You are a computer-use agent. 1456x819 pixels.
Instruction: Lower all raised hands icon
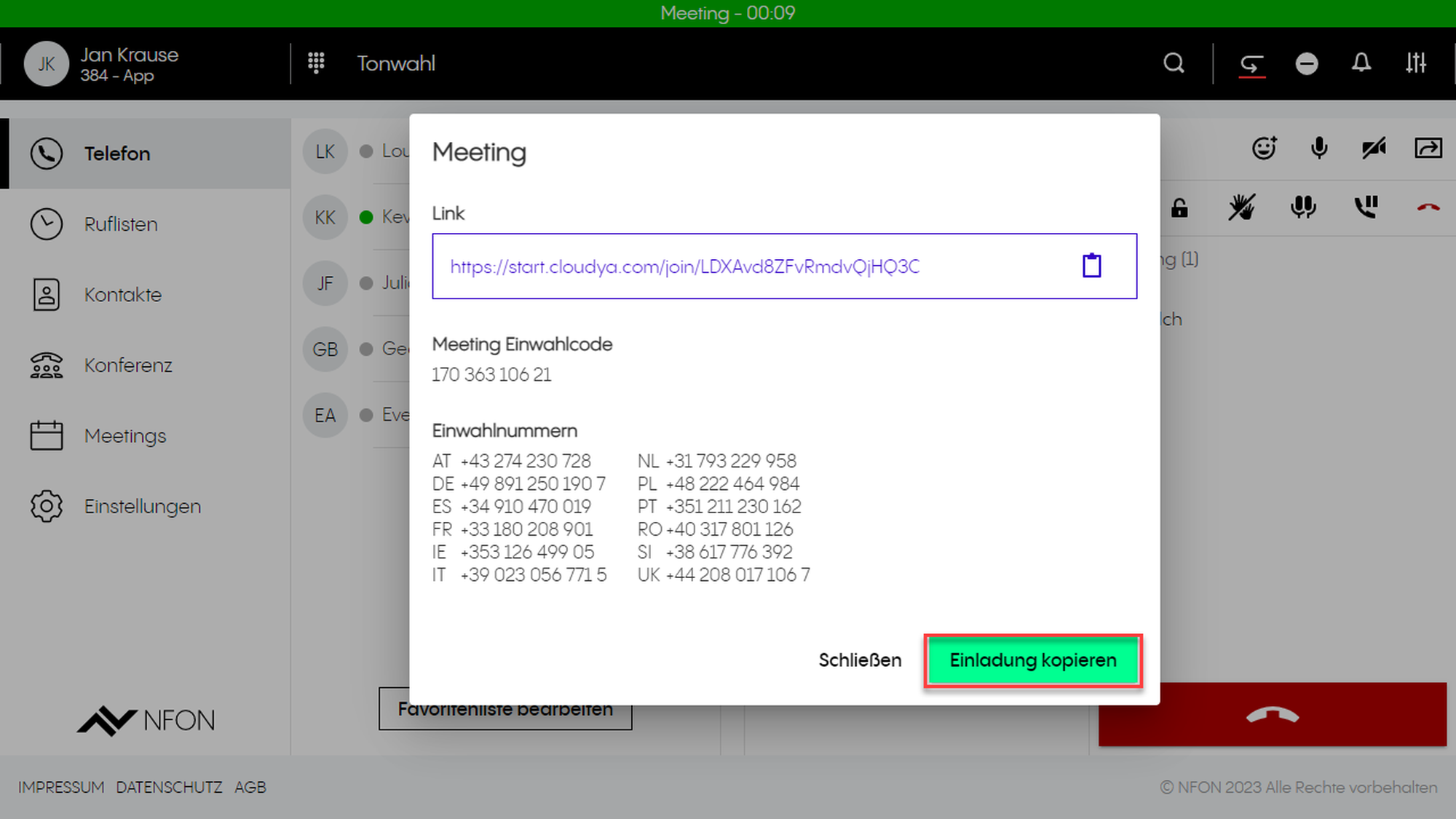pyautogui.click(x=1241, y=208)
